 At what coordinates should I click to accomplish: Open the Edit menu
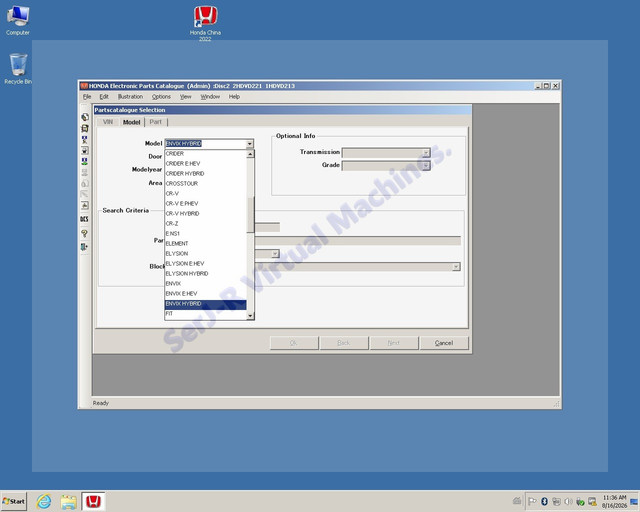(x=104, y=97)
